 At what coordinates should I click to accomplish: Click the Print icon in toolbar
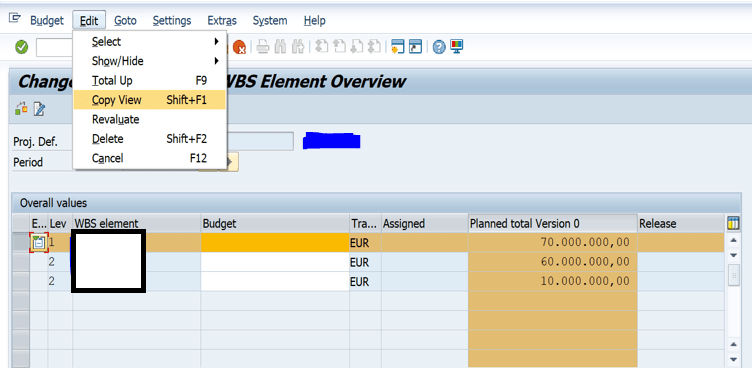[x=263, y=47]
